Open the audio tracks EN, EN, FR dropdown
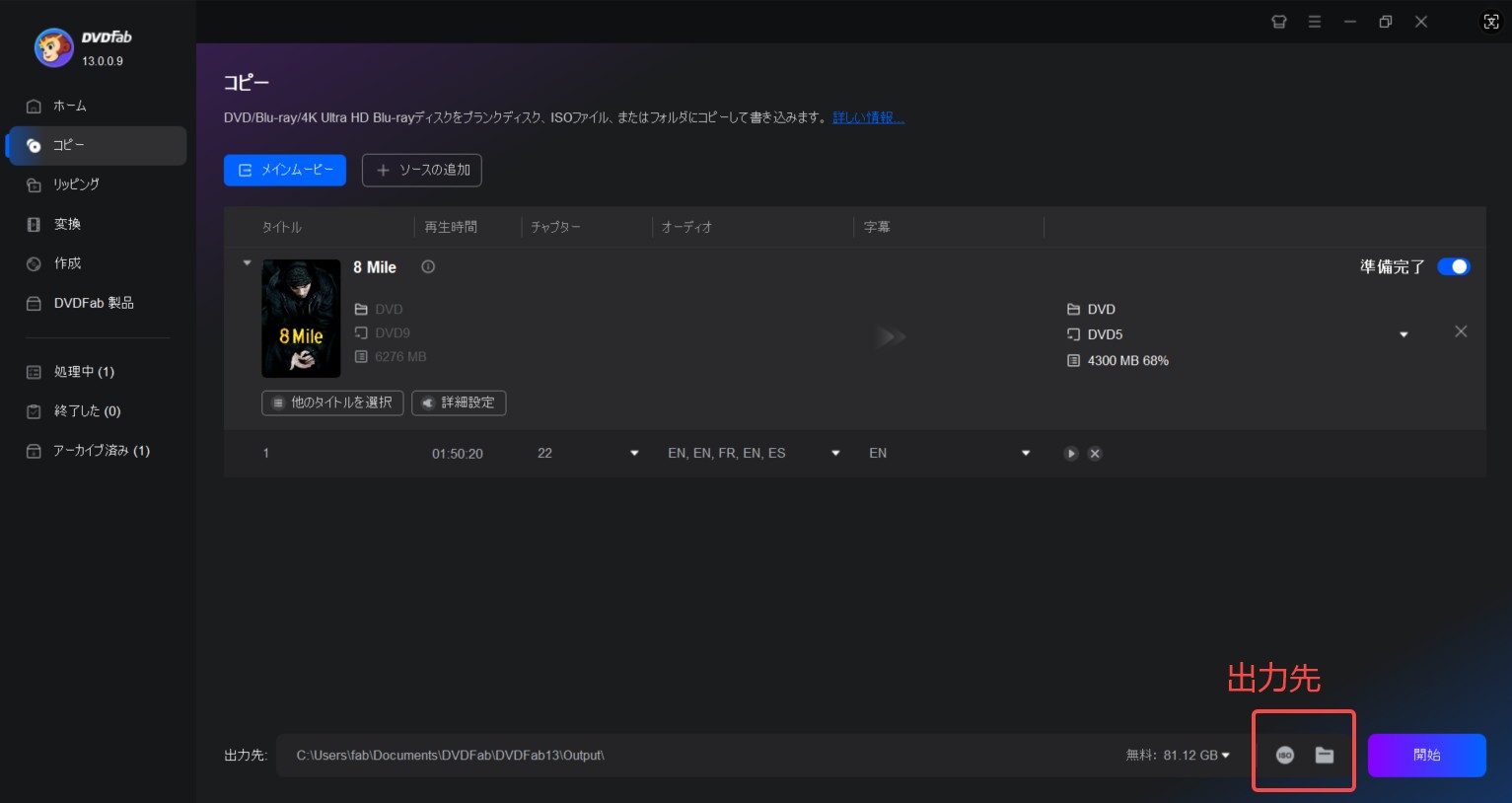1512x803 pixels. pyautogui.click(x=835, y=453)
